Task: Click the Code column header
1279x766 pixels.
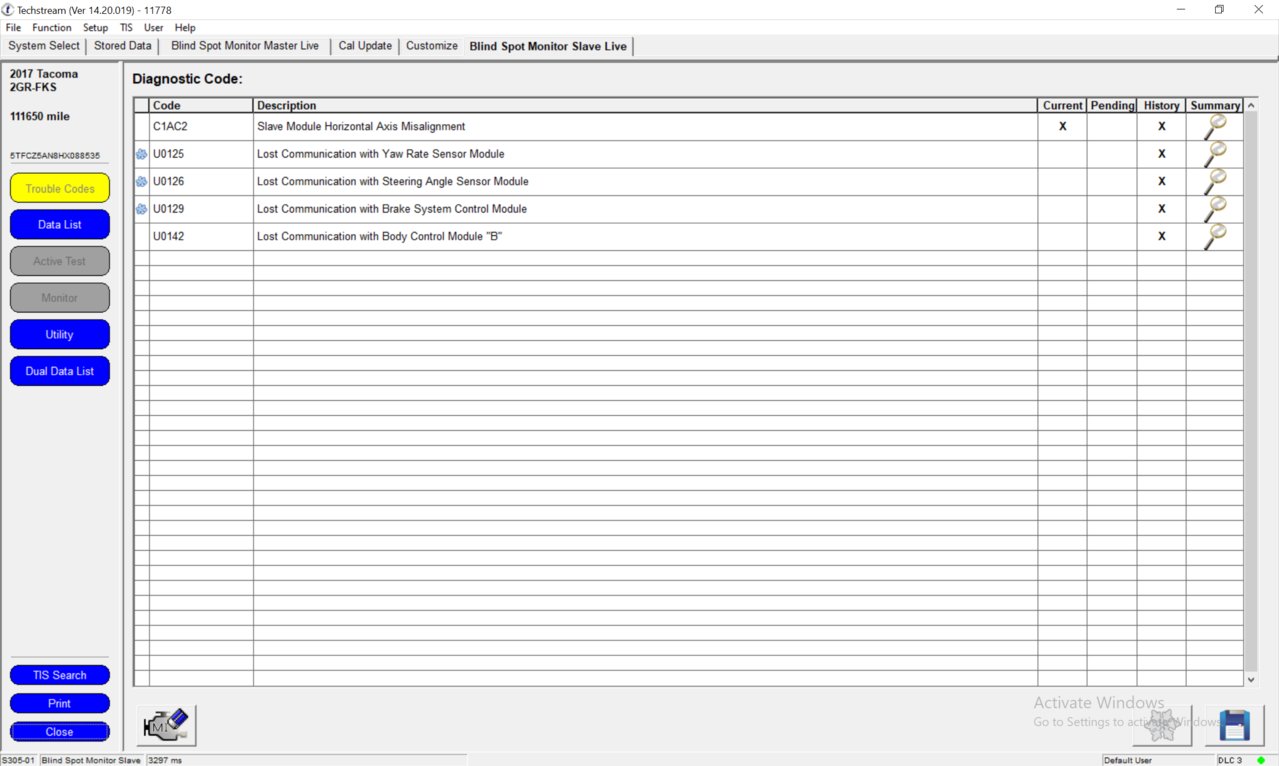Action: (201, 105)
